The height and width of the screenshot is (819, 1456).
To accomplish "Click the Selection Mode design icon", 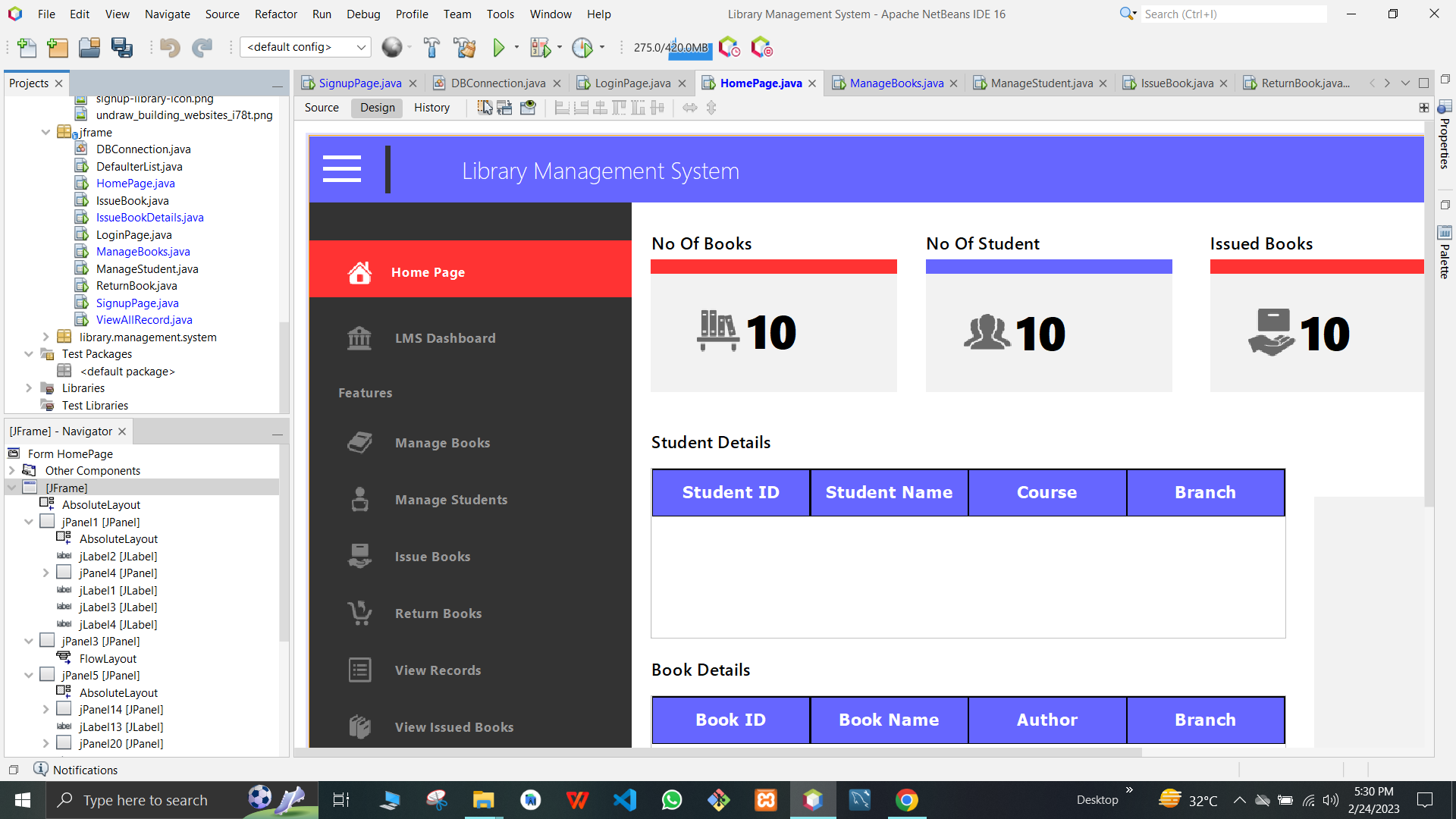I will [x=485, y=108].
